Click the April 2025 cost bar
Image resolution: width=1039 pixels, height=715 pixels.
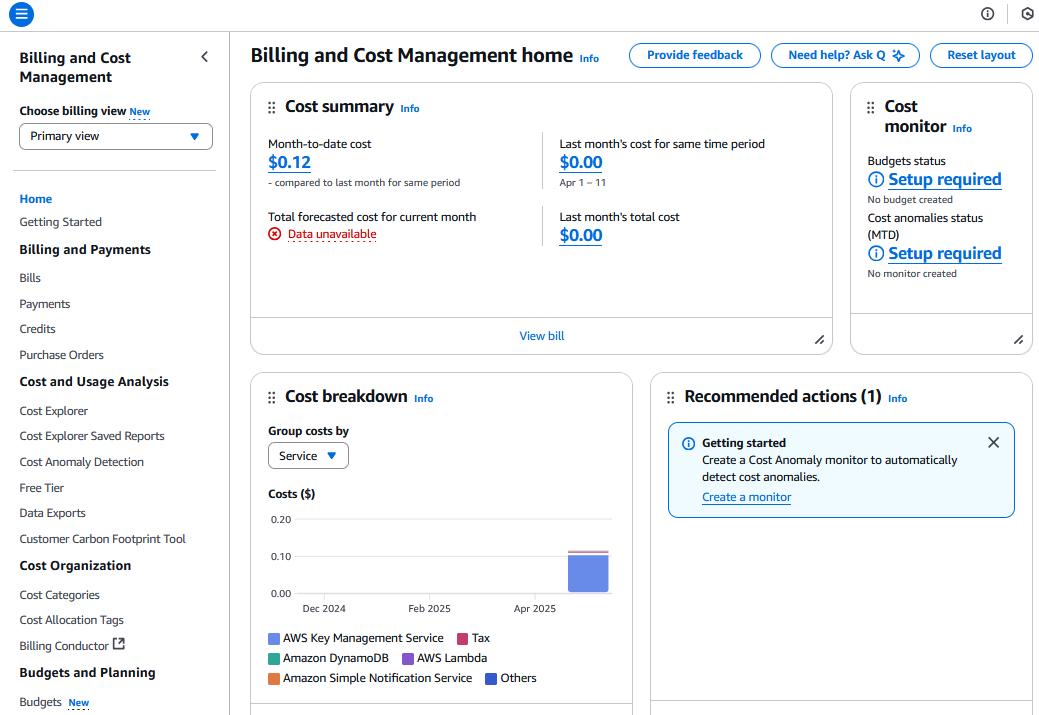[x=588, y=572]
